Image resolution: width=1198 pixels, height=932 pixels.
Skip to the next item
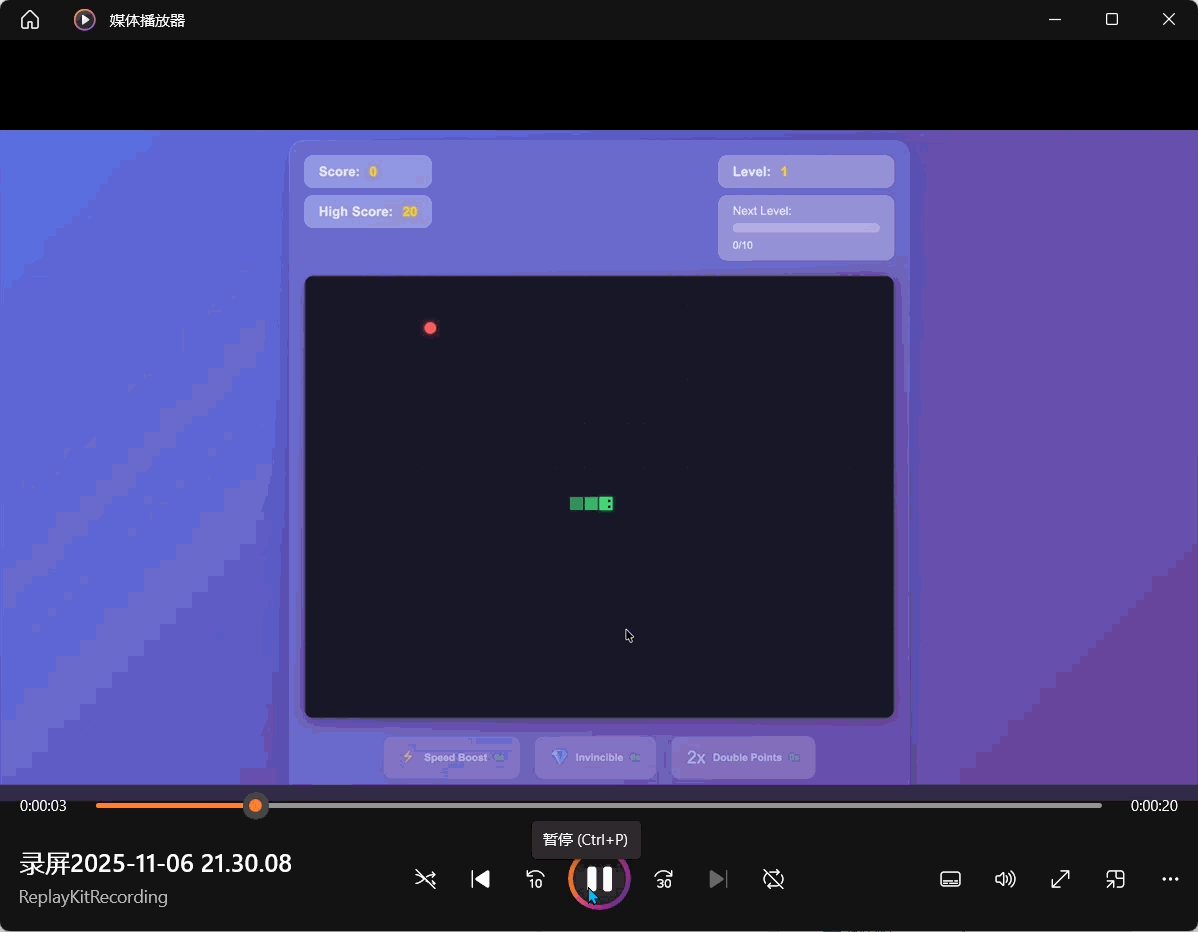718,879
